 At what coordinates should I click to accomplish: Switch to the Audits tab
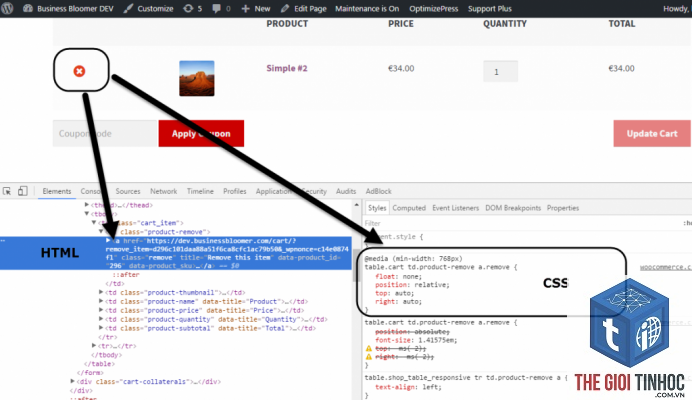click(346, 191)
